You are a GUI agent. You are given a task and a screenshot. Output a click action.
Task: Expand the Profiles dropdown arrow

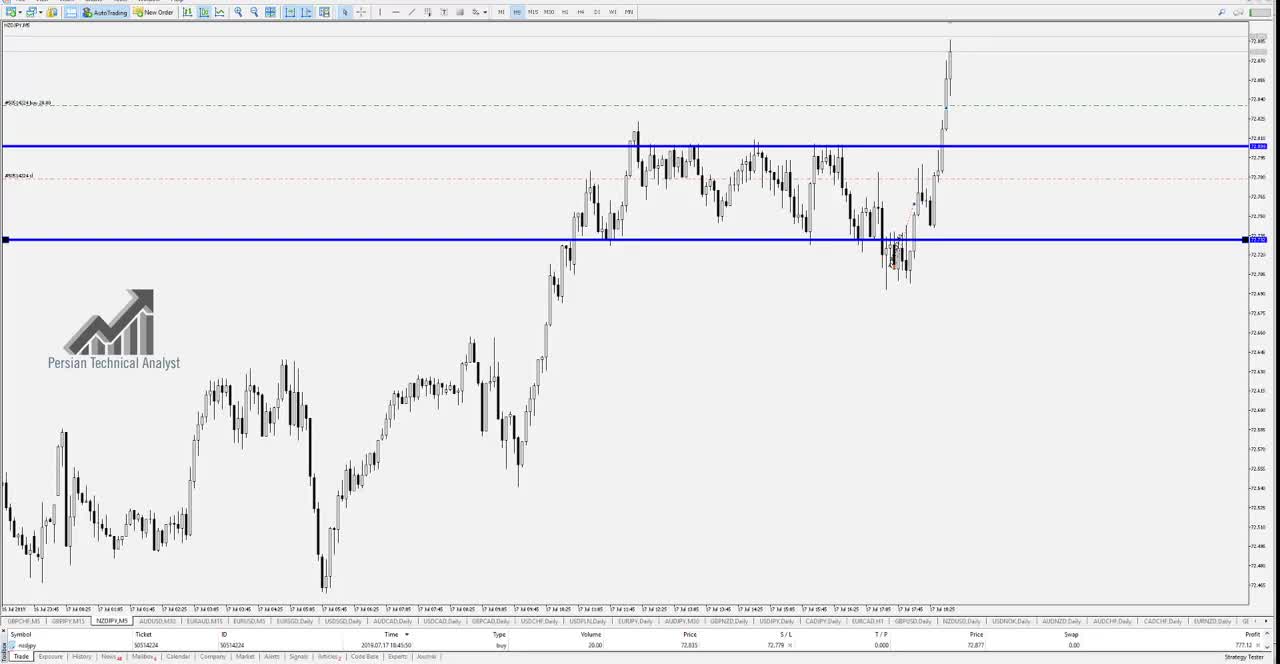(x=40, y=12)
